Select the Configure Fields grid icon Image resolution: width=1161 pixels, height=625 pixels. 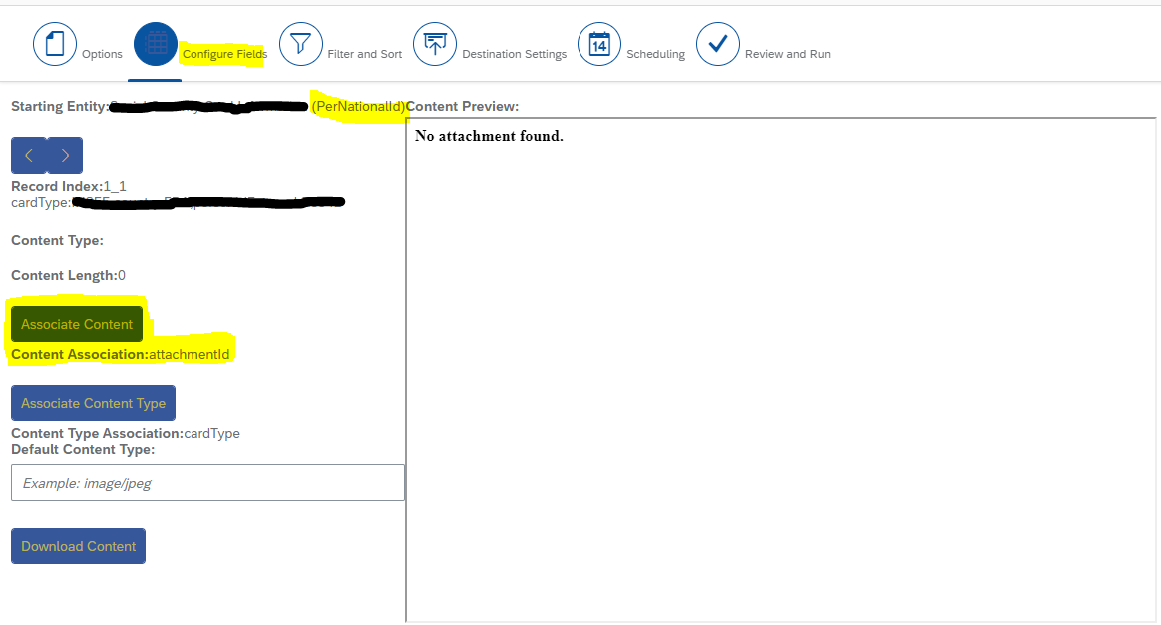(155, 44)
